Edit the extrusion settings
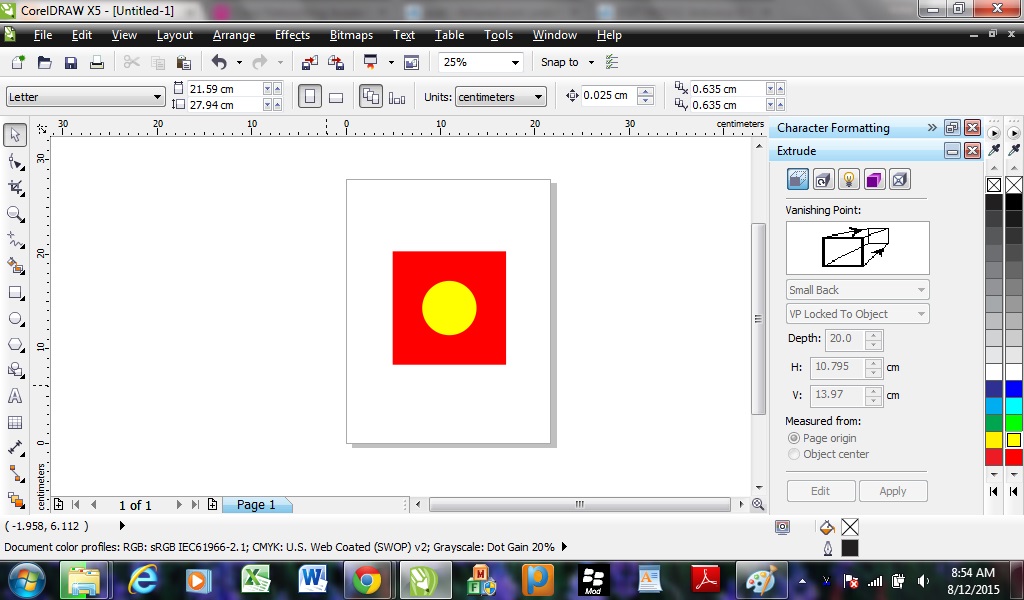 tap(820, 491)
